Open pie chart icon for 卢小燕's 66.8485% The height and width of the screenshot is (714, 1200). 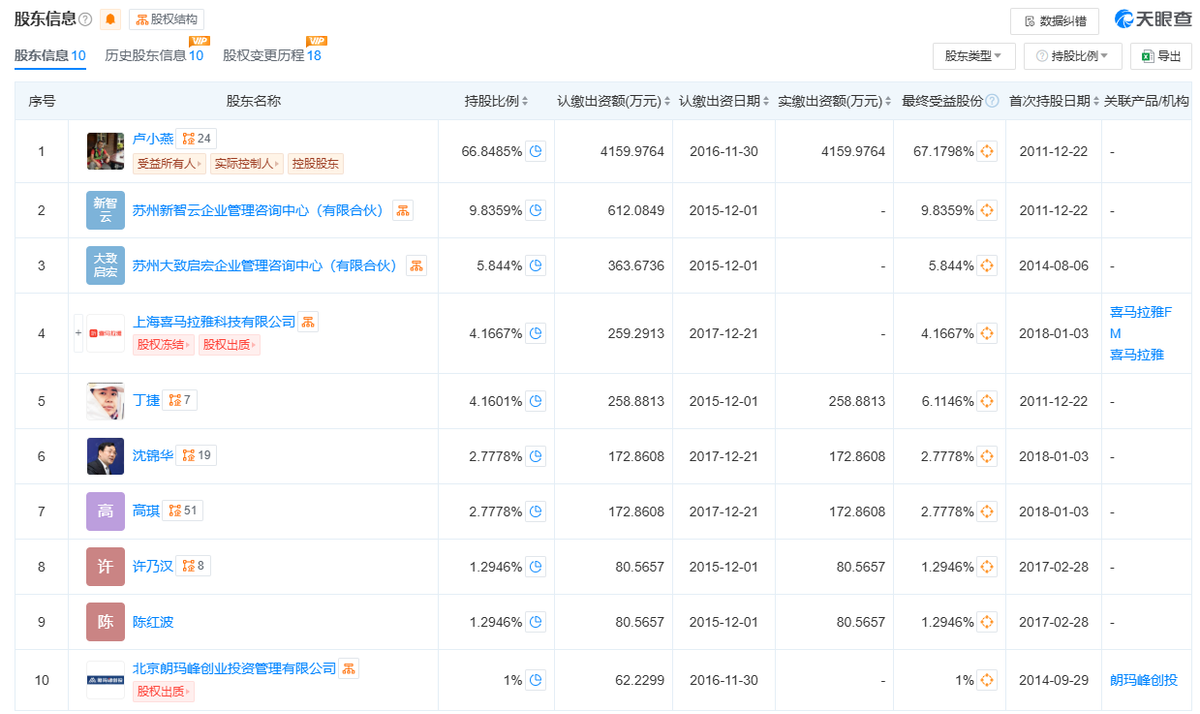point(536,151)
